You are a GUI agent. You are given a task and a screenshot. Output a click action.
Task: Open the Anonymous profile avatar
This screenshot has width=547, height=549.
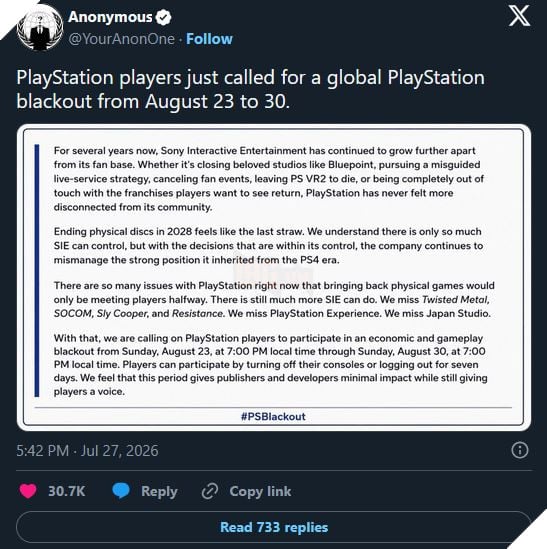tap(40, 28)
